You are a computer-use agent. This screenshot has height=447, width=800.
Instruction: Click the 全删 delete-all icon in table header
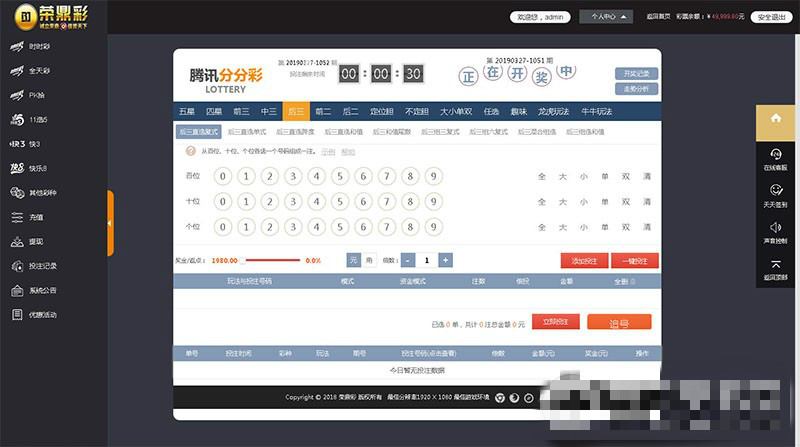[x=633, y=281]
